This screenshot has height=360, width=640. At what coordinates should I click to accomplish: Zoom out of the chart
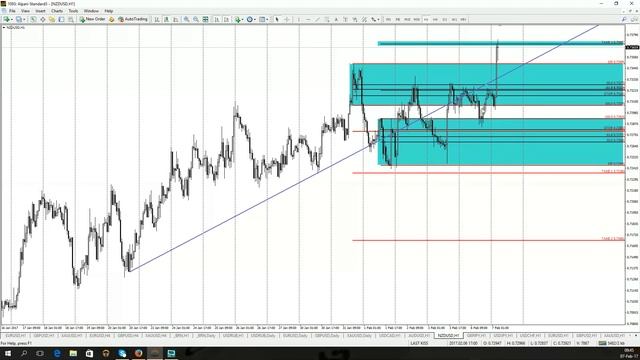(196, 19)
